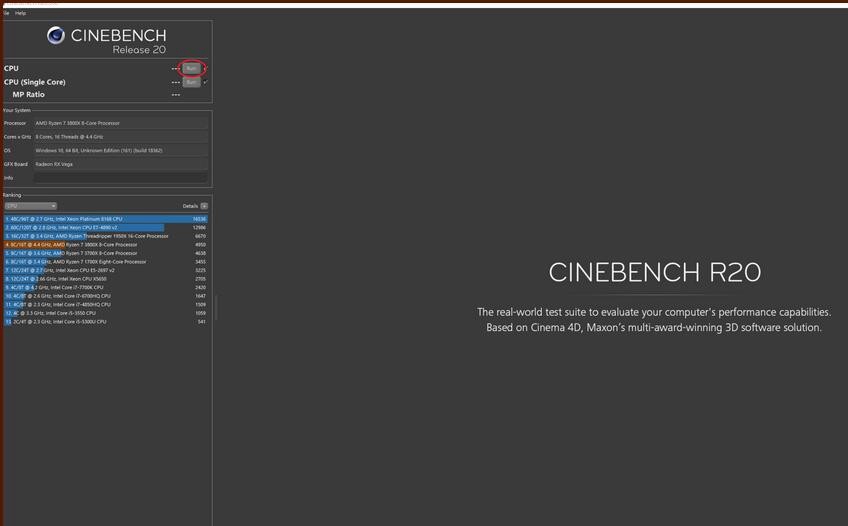Viewport: 848px width, 526px height.
Task: Click the panel splitter handle beside the ranking list
Action: [216, 308]
